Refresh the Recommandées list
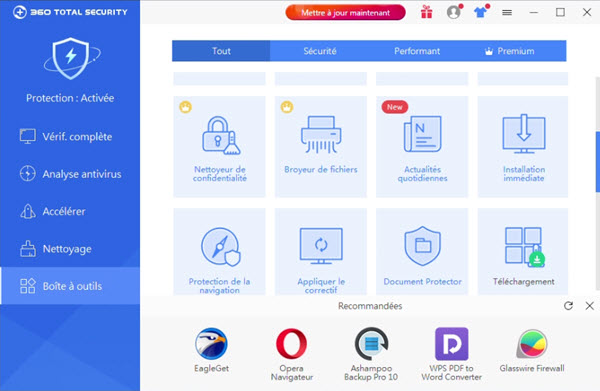This screenshot has height=391, width=600. coord(568,306)
